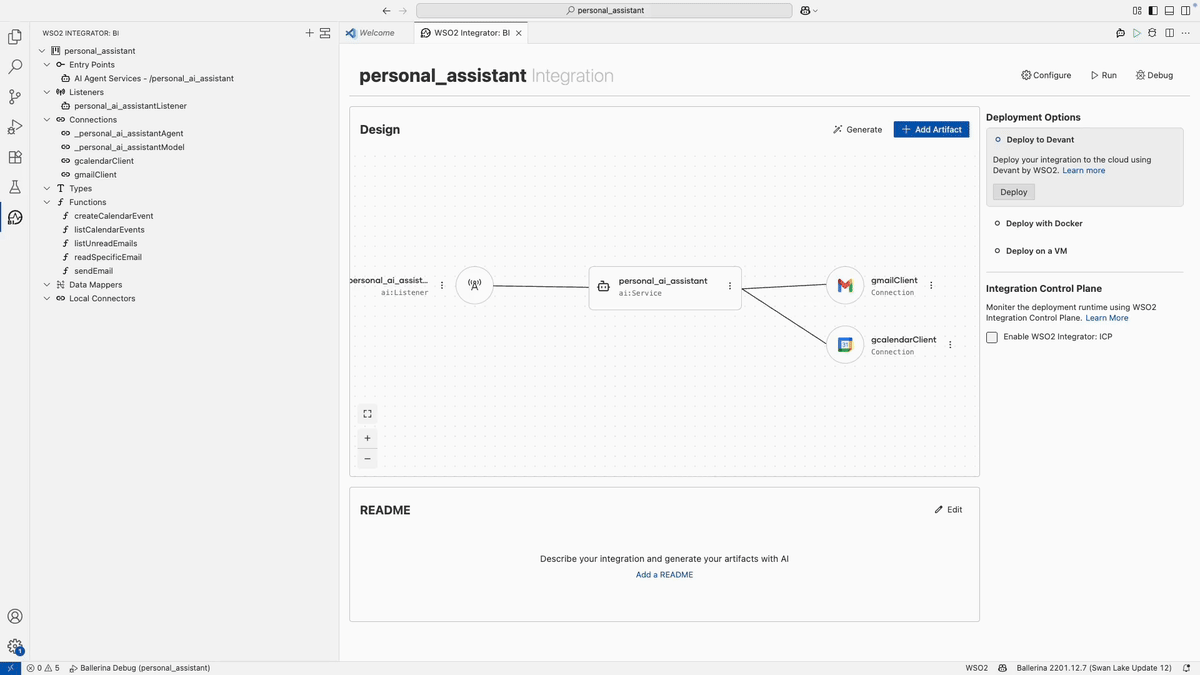The height and width of the screenshot is (675, 1200).
Task: Open the sendEmail function
Action: 93,271
